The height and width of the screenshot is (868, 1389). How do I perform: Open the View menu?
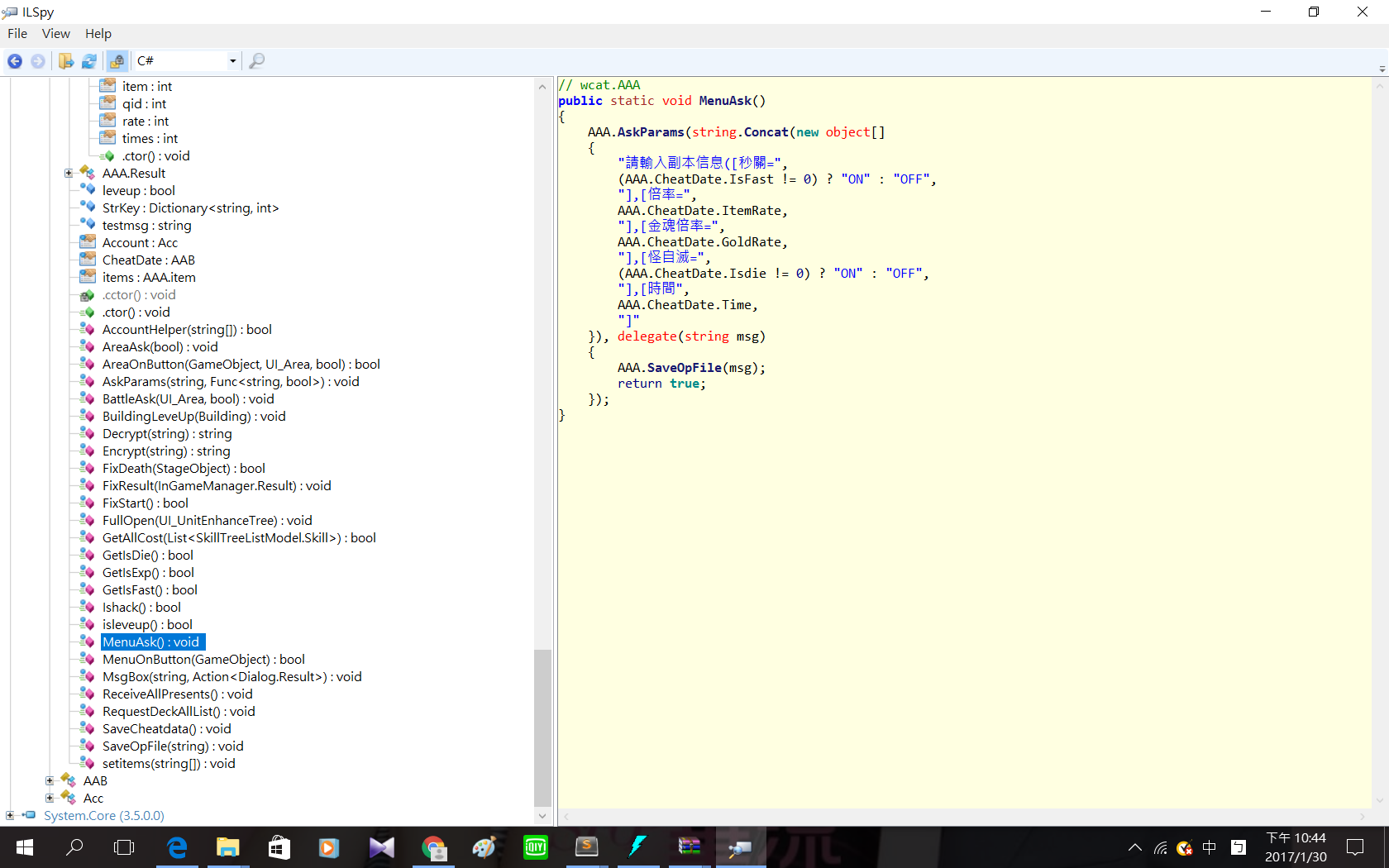56,34
